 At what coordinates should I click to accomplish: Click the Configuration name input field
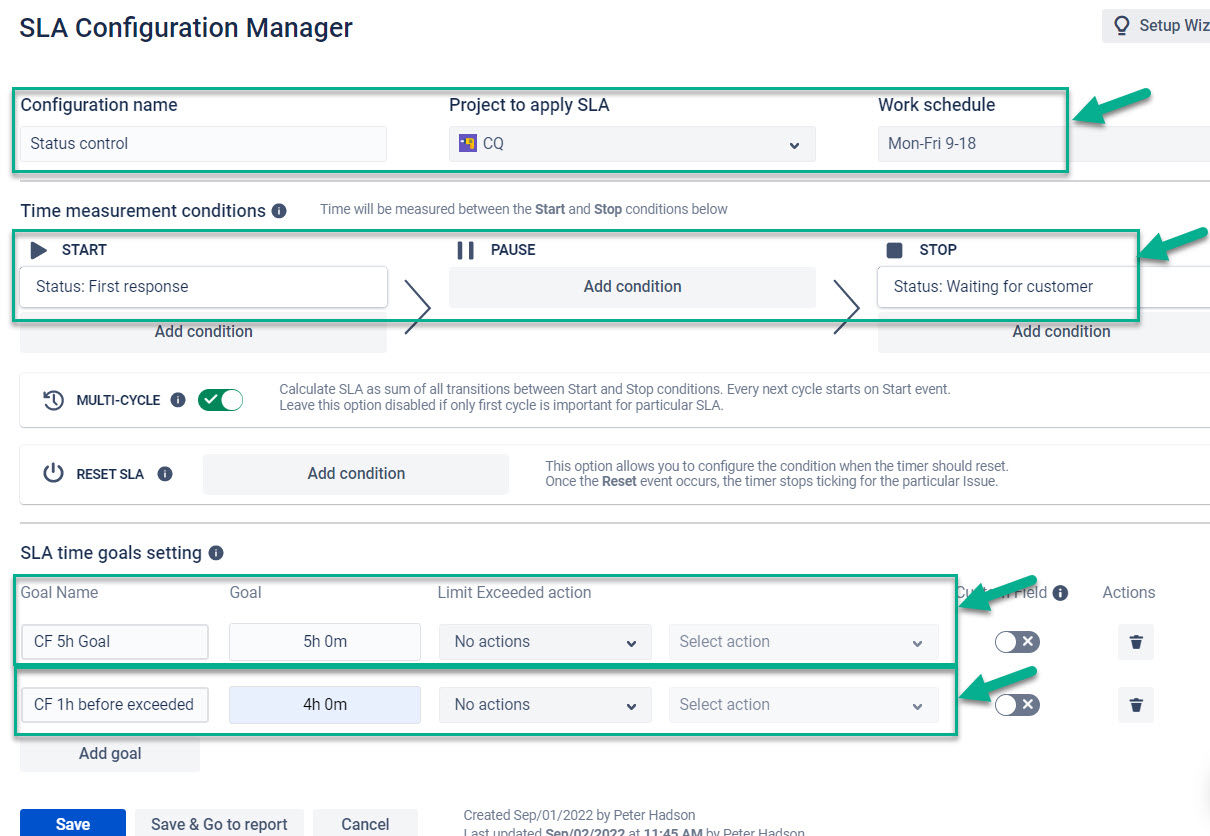click(203, 144)
